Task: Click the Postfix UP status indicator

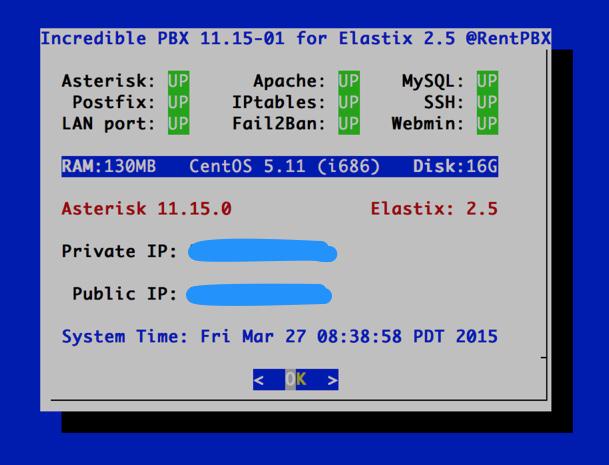Action: click(x=179, y=103)
